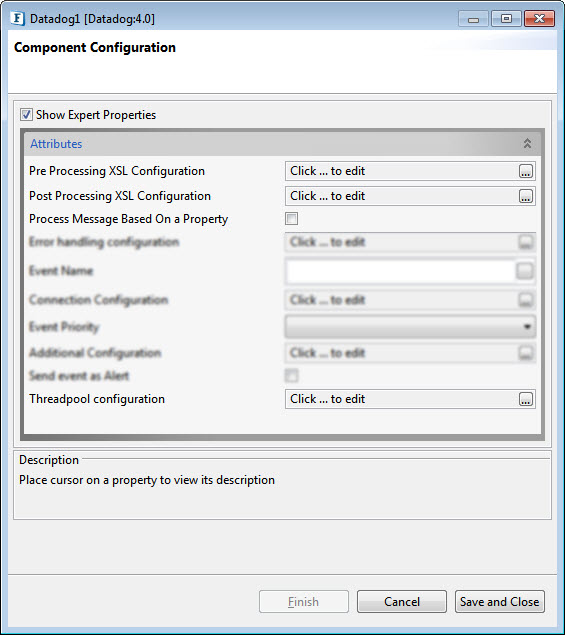Click the Cancel button
This screenshot has width=565, height=635.
coord(402,602)
